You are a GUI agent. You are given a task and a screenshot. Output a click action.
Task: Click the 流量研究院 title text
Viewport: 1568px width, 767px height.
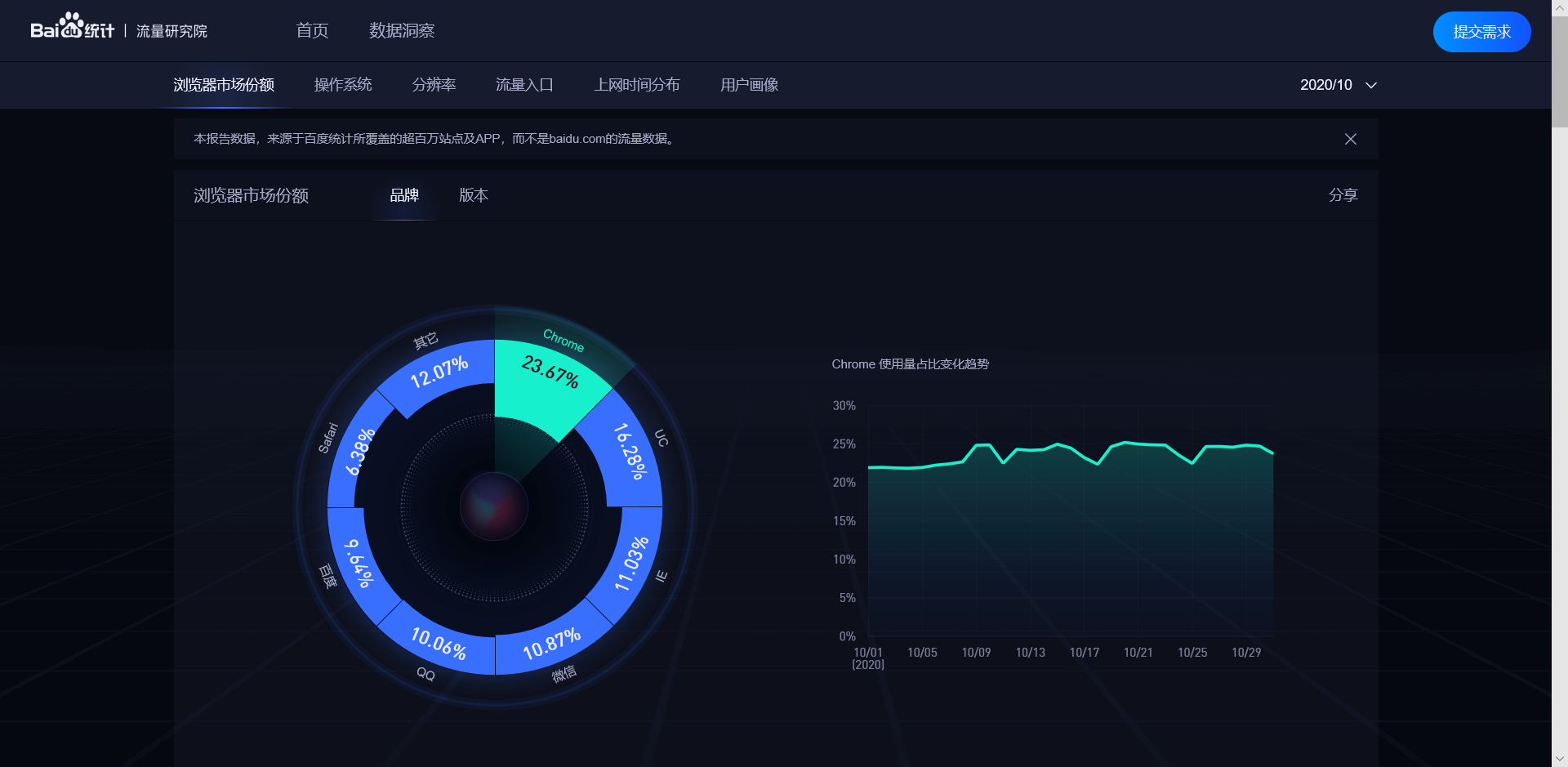point(171,31)
